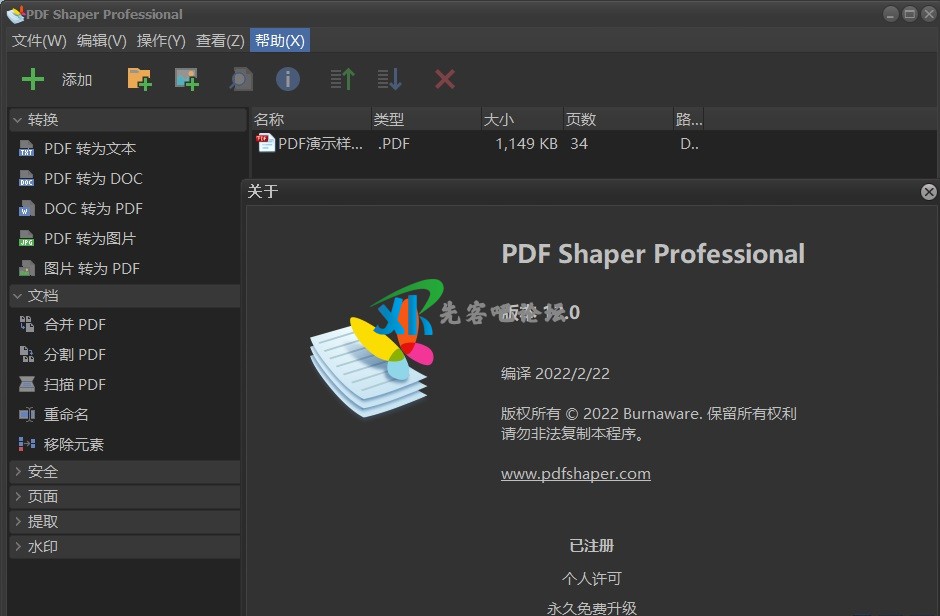The height and width of the screenshot is (616, 940).
Task: Open the 操作(Y) menu
Action: click(161, 40)
